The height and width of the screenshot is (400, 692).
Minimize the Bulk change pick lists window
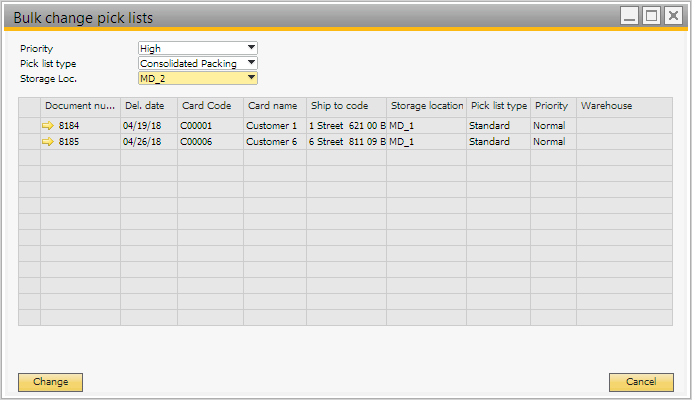coord(629,16)
